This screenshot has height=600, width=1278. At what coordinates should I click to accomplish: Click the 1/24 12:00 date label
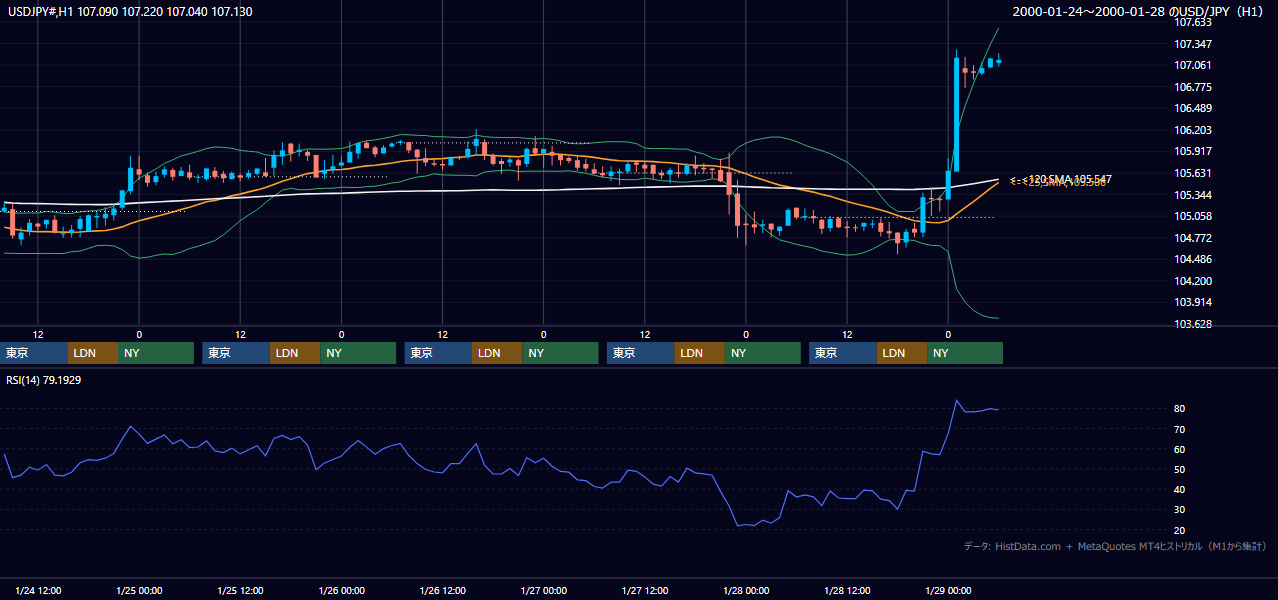pyautogui.click(x=38, y=591)
